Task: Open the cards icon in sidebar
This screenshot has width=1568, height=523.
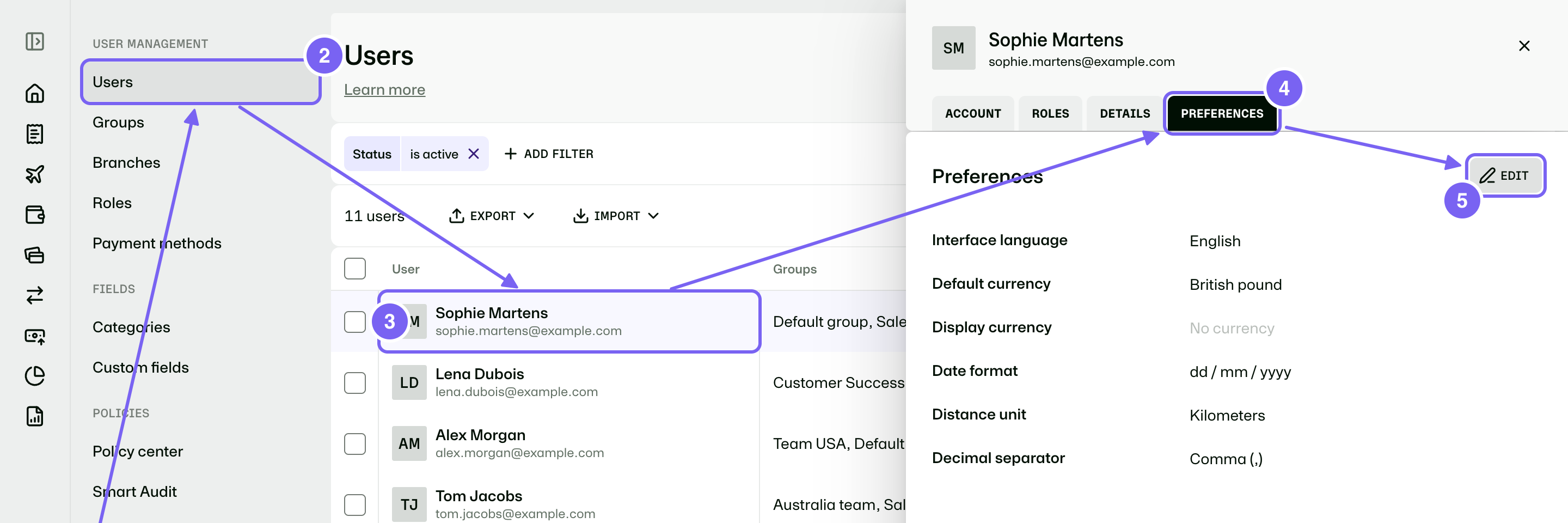Action: pos(35,254)
